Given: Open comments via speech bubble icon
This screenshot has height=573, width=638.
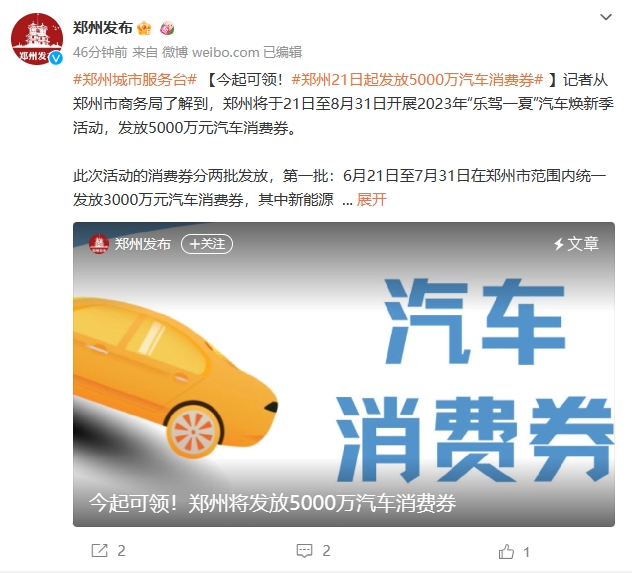Looking at the screenshot, I should (304, 551).
